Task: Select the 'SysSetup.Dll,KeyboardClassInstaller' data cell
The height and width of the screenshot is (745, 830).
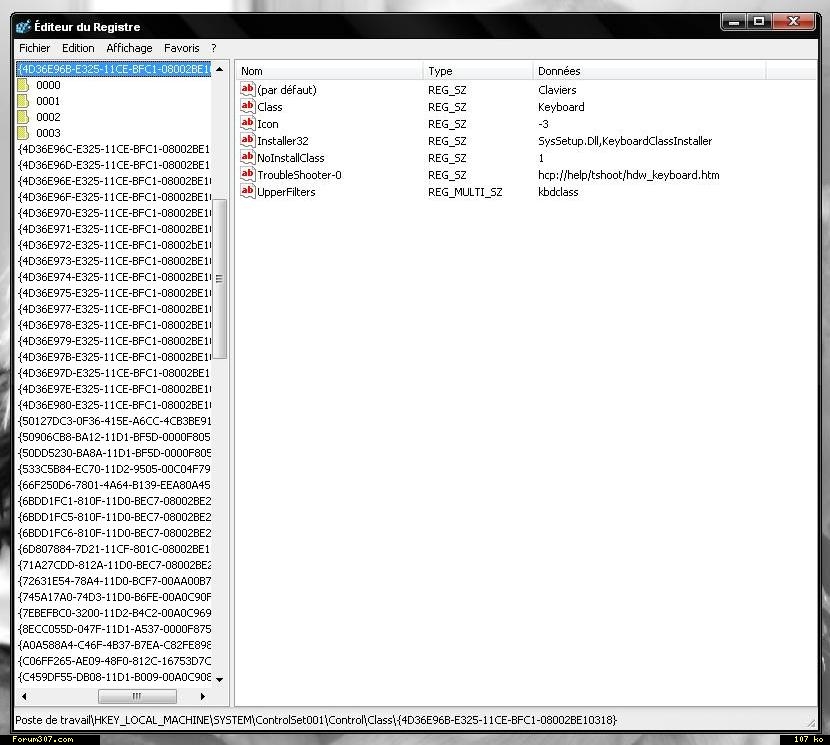Action: pyautogui.click(x=625, y=141)
